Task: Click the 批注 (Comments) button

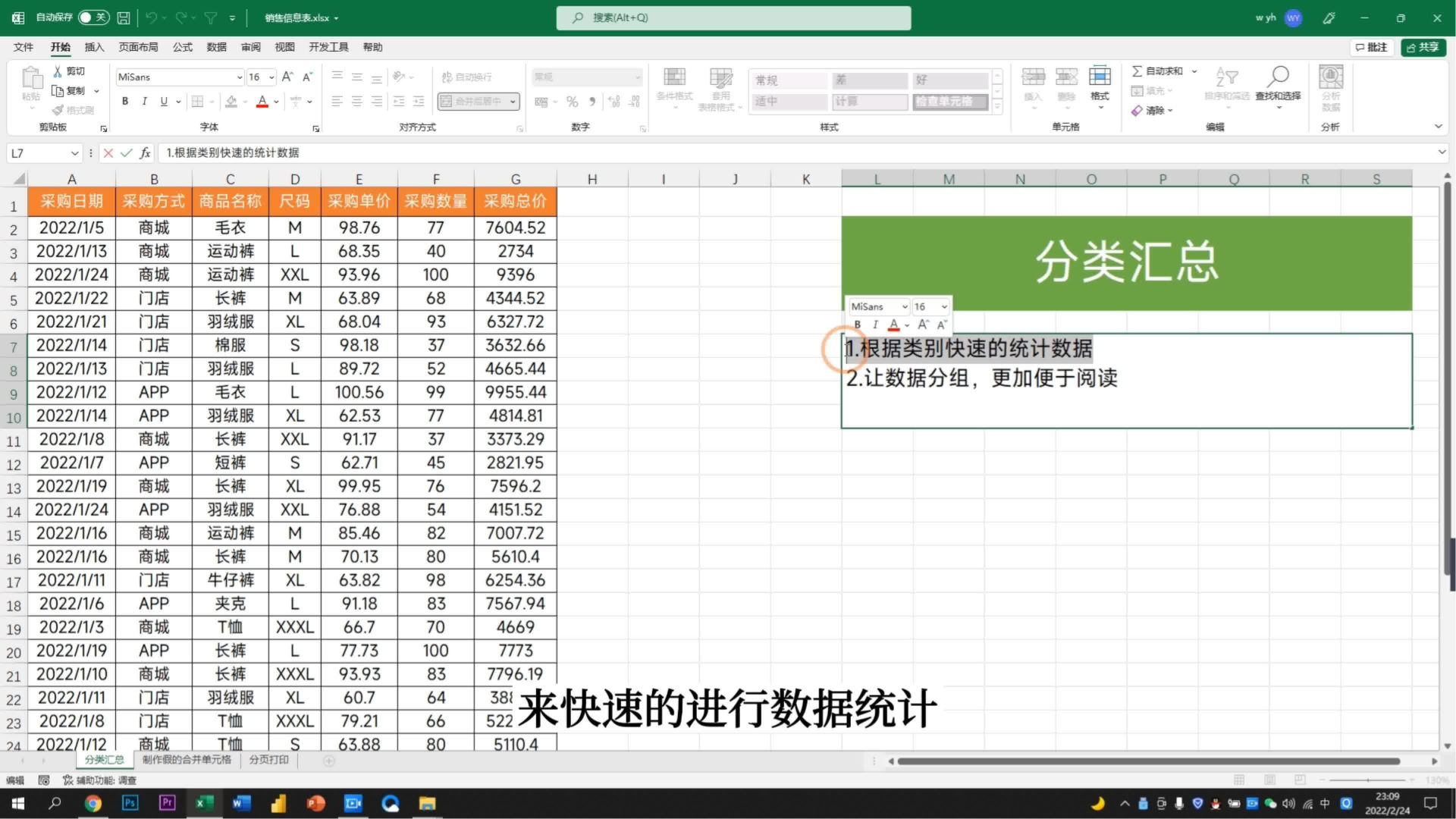Action: pos(1371,47)
